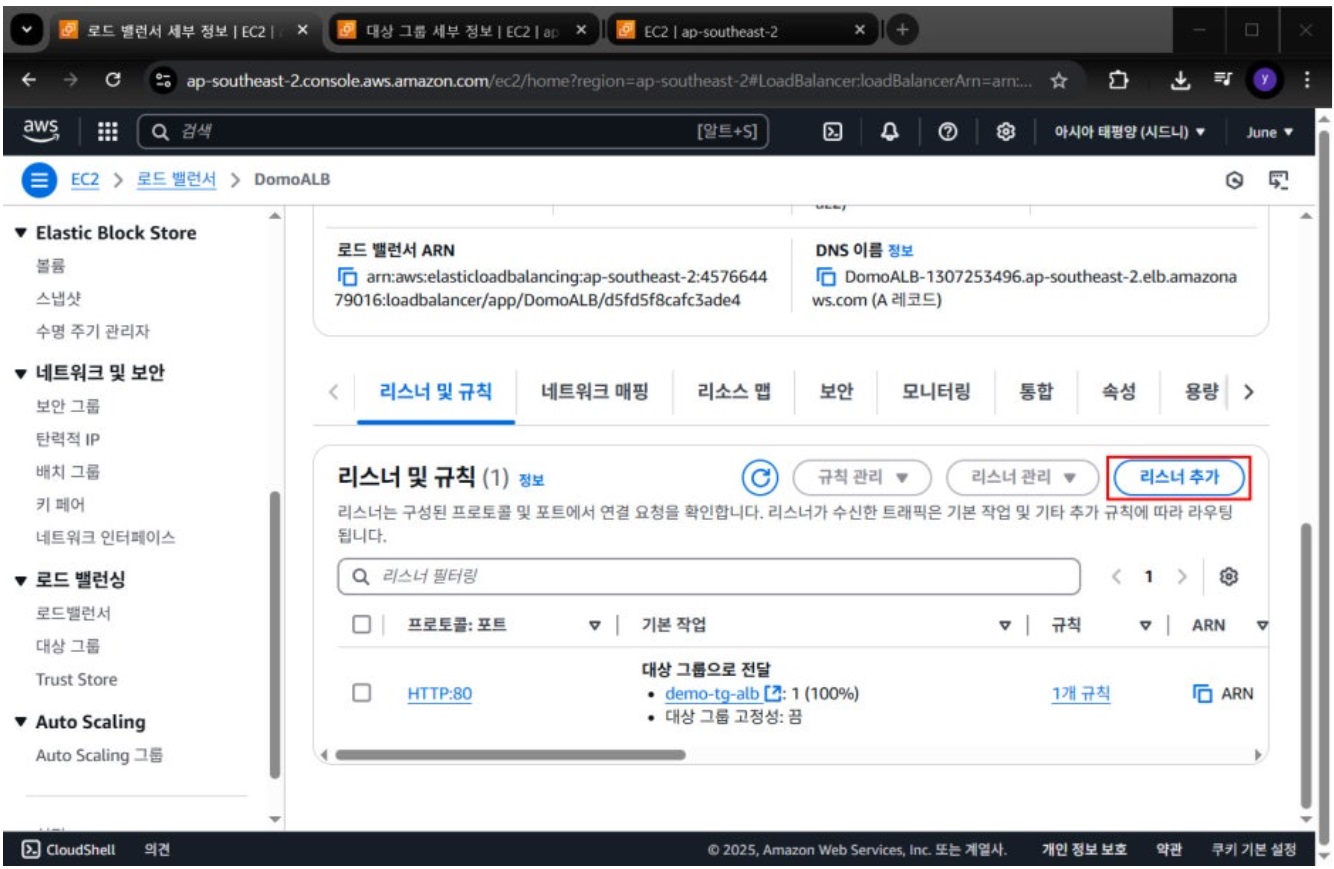Switch to the 모니터링 tab
This screenshot has width=1334, height=869.
pyautogui.click(x=936, y=392)
